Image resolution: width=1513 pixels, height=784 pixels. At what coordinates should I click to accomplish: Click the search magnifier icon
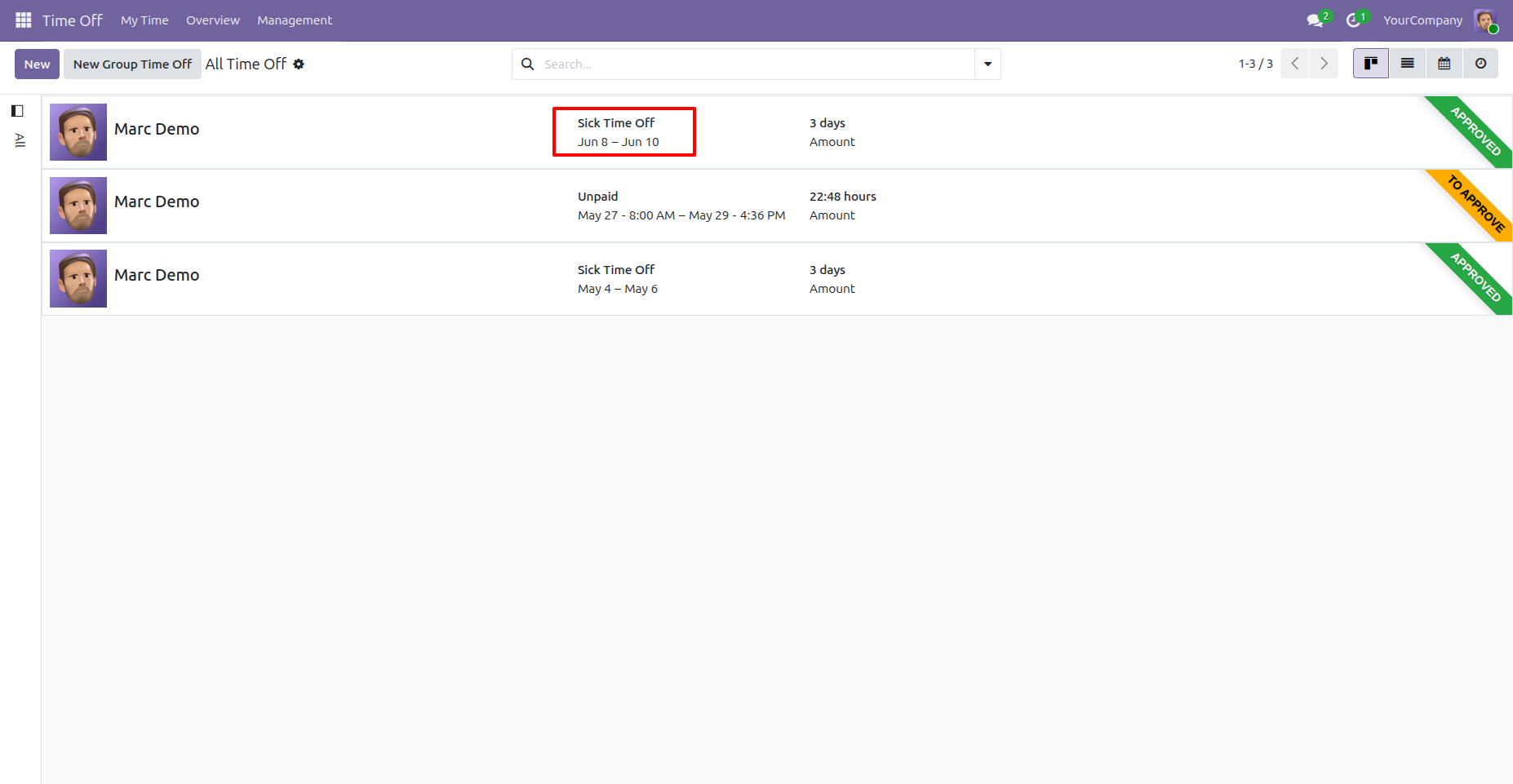coord(528,64)
